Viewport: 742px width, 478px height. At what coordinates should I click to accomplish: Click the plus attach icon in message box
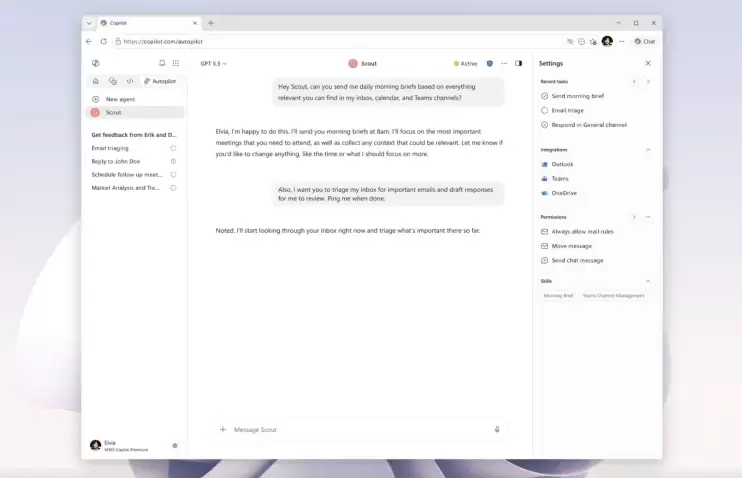223,429
